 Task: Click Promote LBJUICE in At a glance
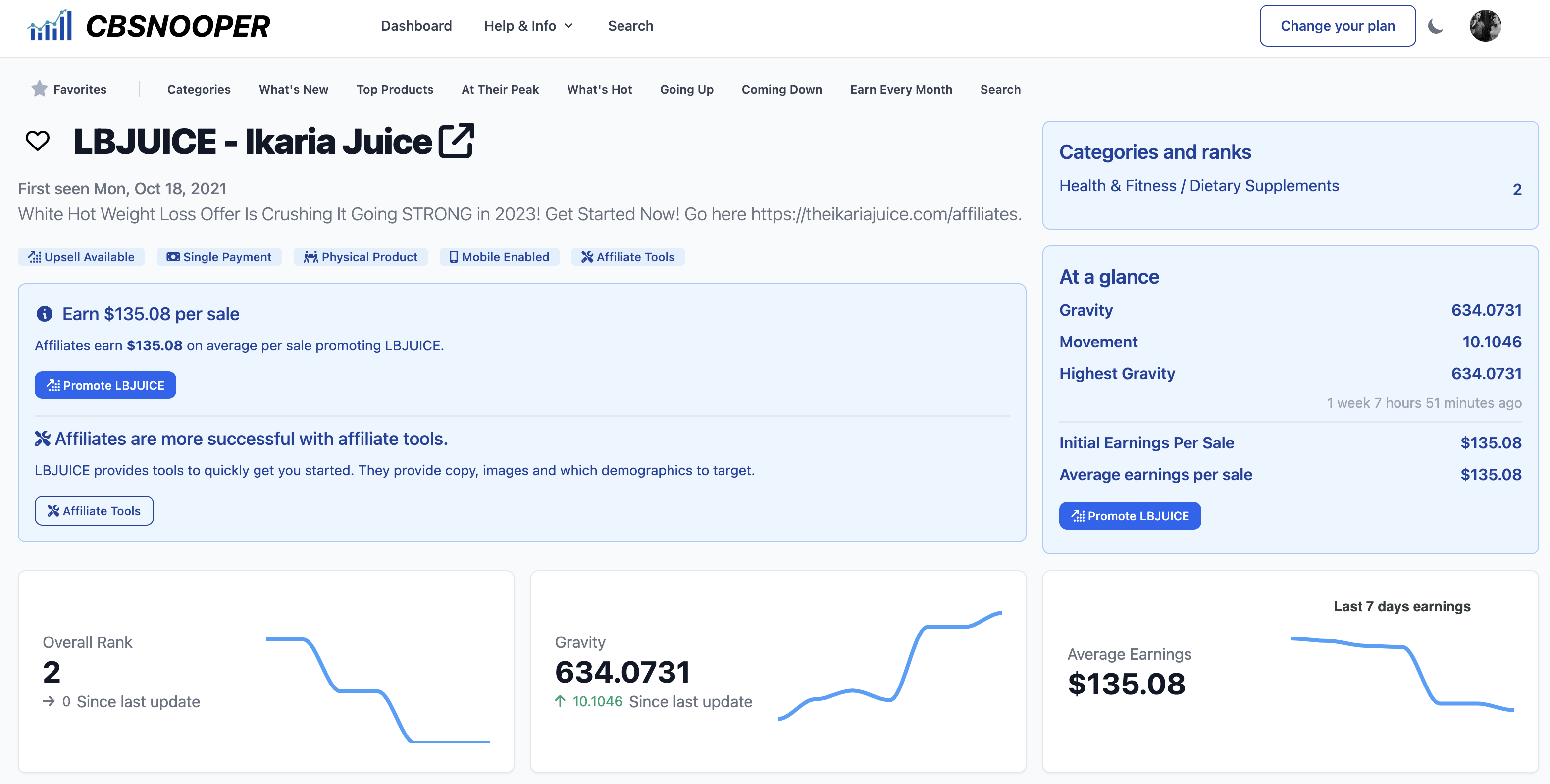click(1130, 515)
